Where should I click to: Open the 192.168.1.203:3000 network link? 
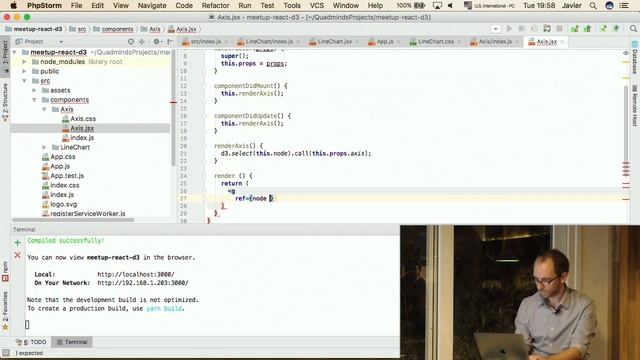(x=142, y=282)
